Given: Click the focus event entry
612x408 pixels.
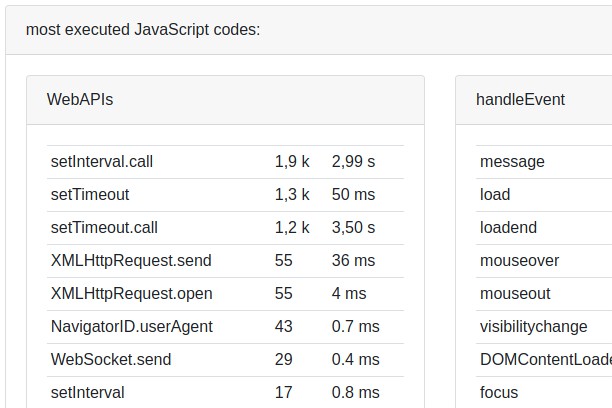Looking at the screenshot, I should pos(499,392).
